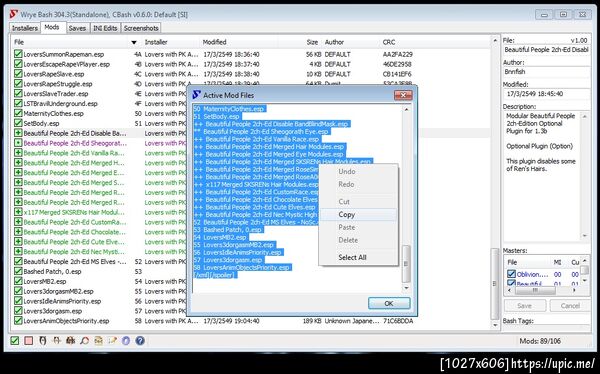Click the Masters list right scroll arrow
The height and width of the screenshot is (374, 600).
tap(574, 291)
